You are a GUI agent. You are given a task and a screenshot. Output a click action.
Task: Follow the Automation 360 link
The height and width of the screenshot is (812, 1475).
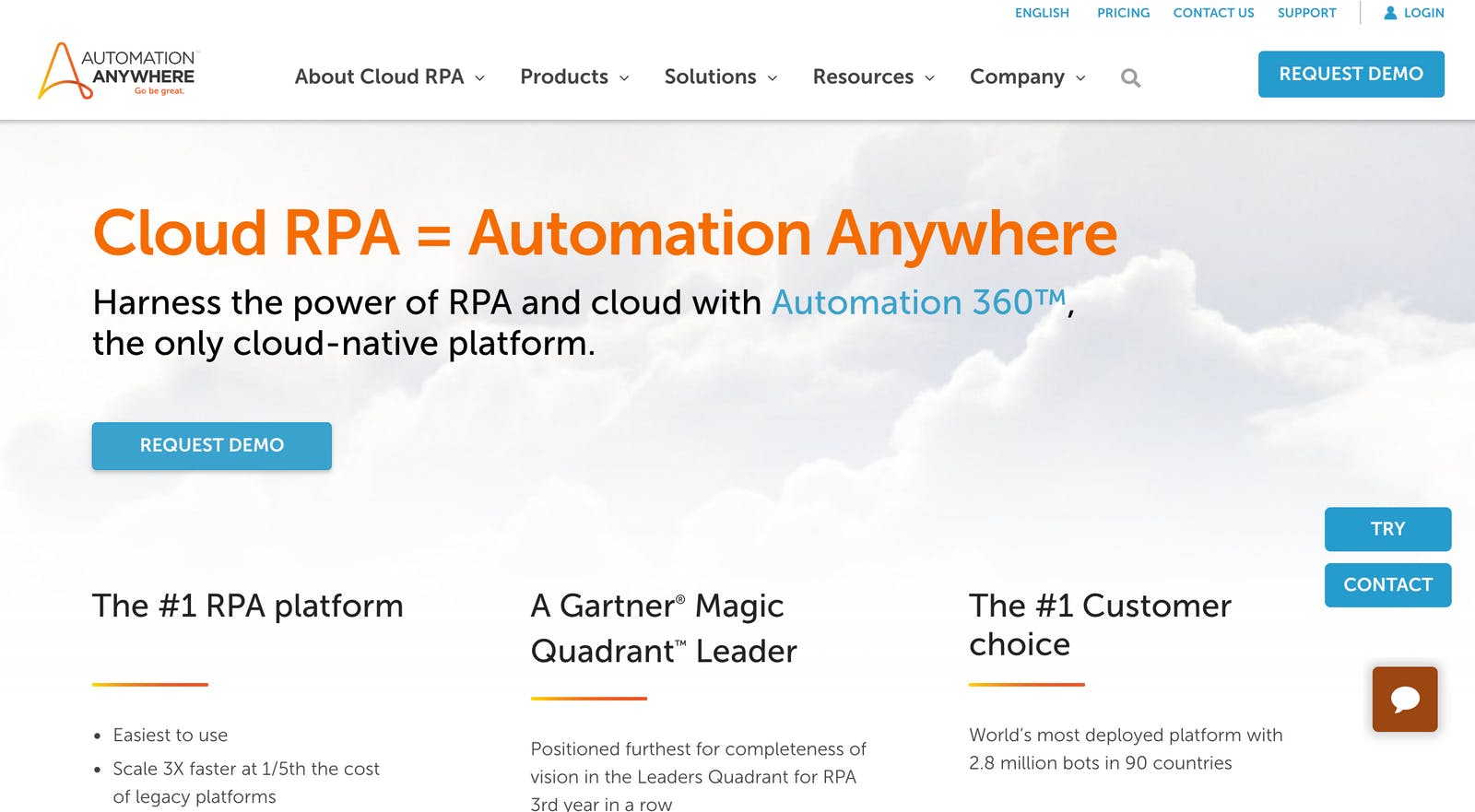tap(918, 302)
